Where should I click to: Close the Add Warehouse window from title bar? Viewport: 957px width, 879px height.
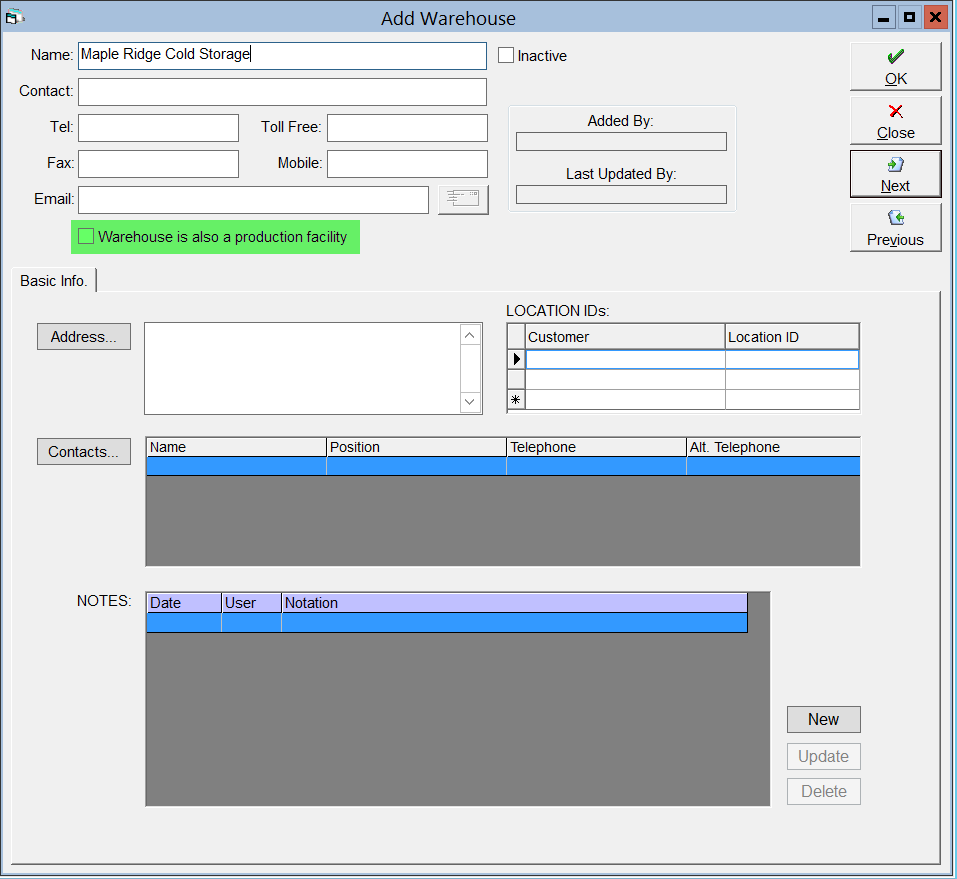click(x=936, y=18)
